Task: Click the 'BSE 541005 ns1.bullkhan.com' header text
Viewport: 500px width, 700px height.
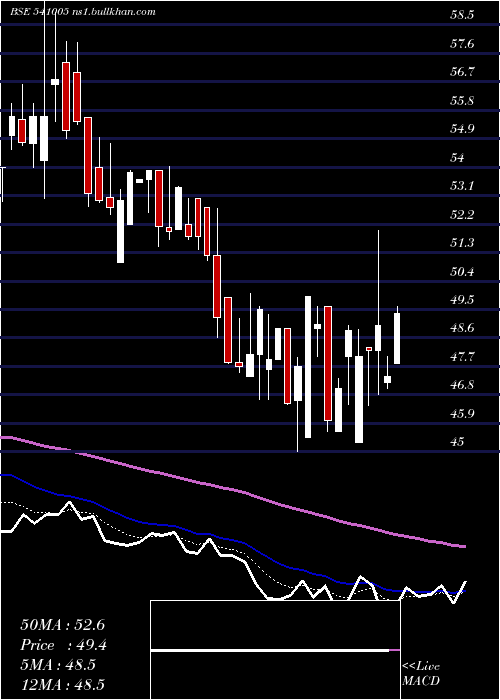Action: [83, 12]
